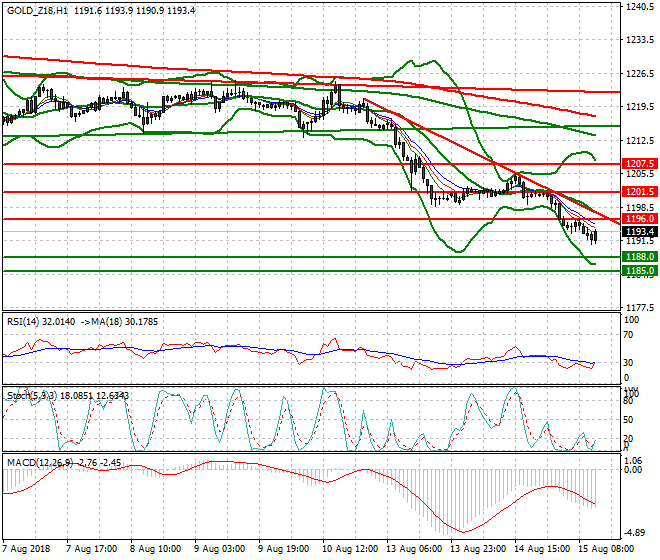Click the 8 Aug 10:00 time label
This screenshot has width=660, height=560.
pos(155,549)
